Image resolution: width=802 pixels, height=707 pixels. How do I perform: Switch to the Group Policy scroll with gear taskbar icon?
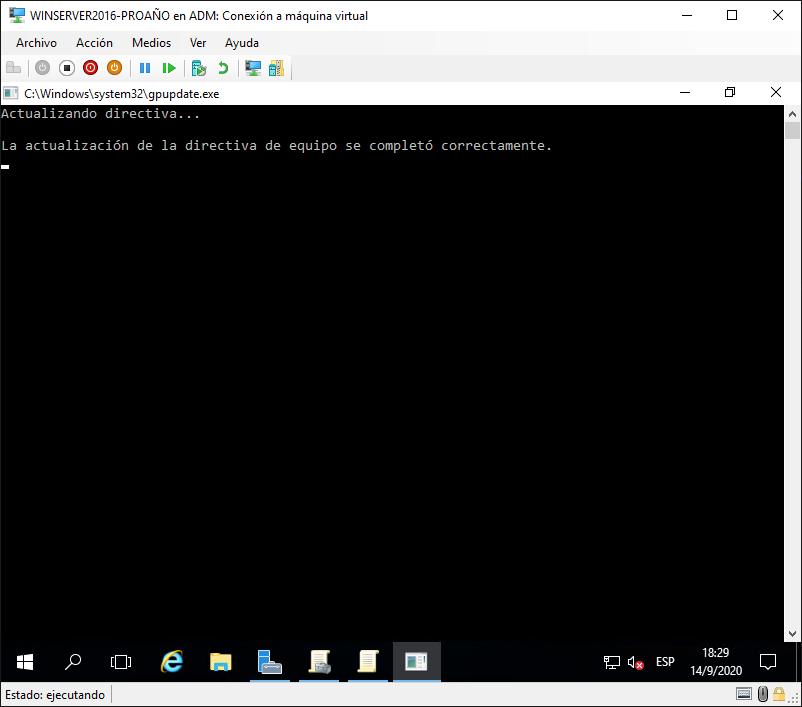pyautogui.click(x=319, y=662)
